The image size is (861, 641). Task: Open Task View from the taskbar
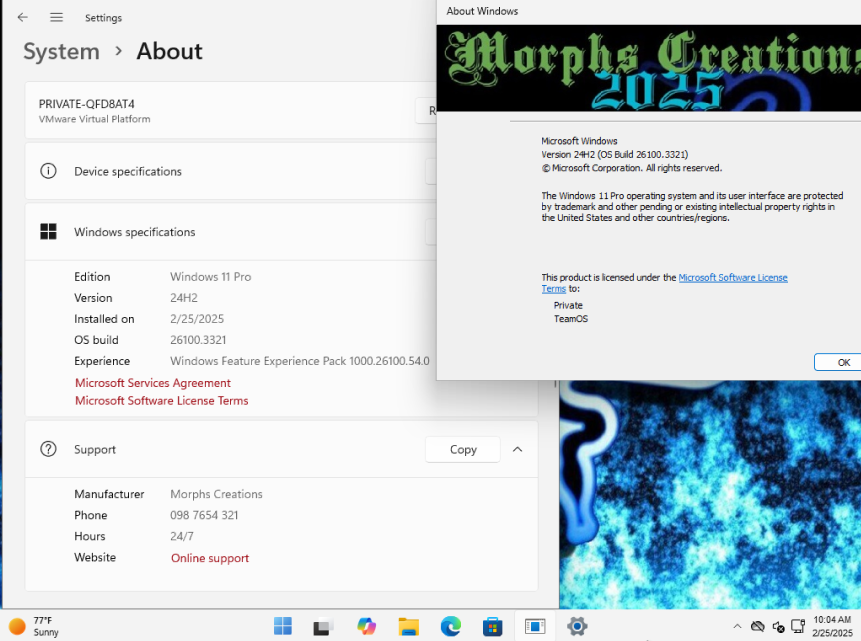324,626
